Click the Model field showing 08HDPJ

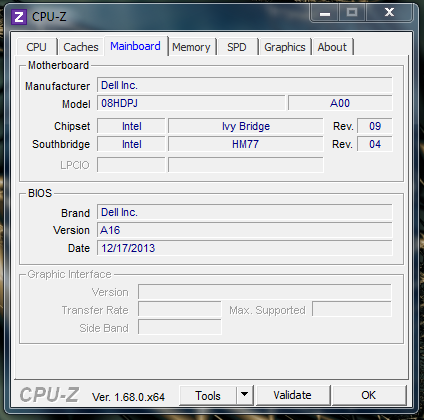point(191,103)
